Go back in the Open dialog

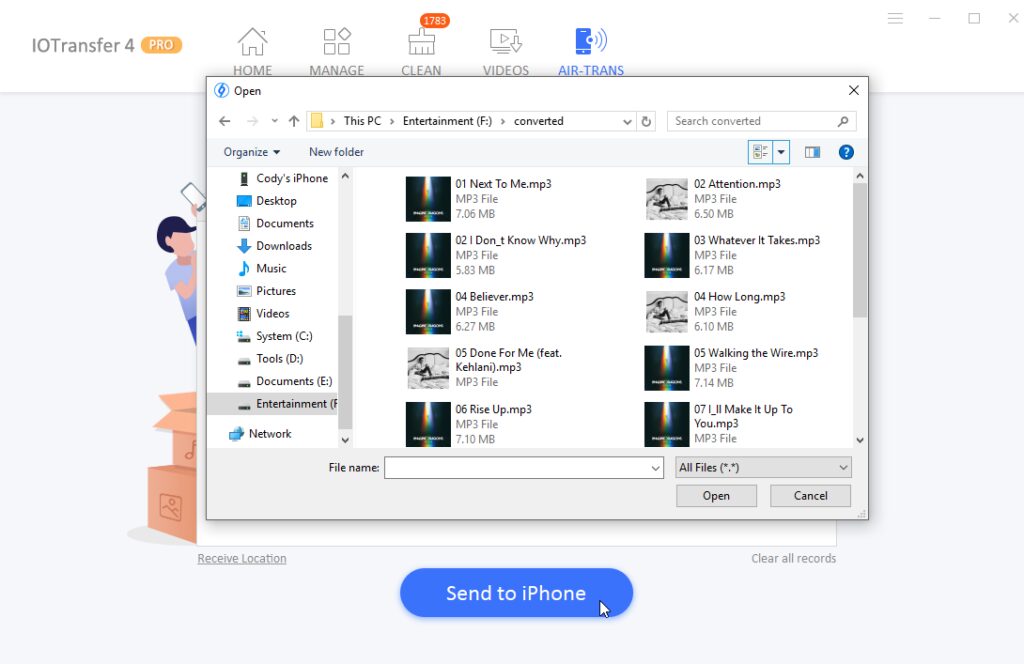[225, 121]
